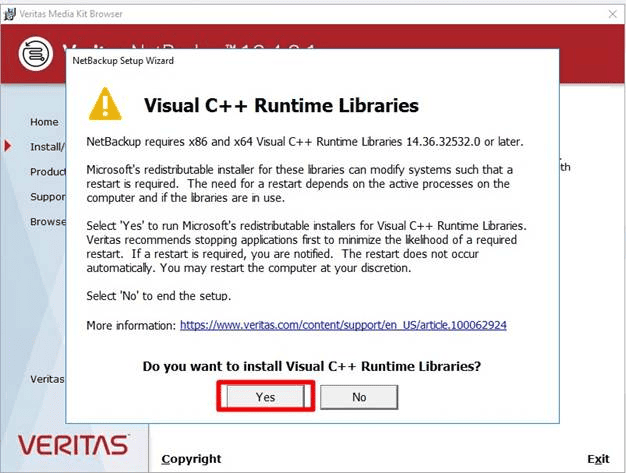The height and width of the screenshot is (473, 626).
Task: Click the VERITAS logo at bottom left
Action: (x=73, y=445)
